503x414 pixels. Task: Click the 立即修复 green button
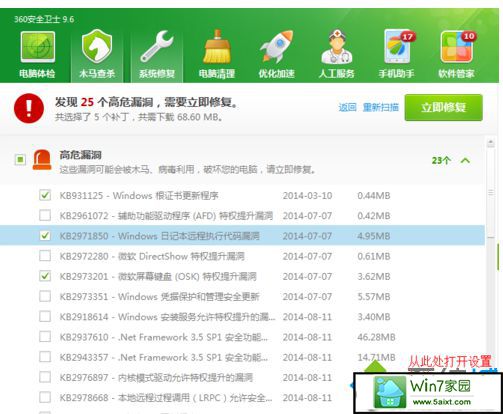(443, 107)
